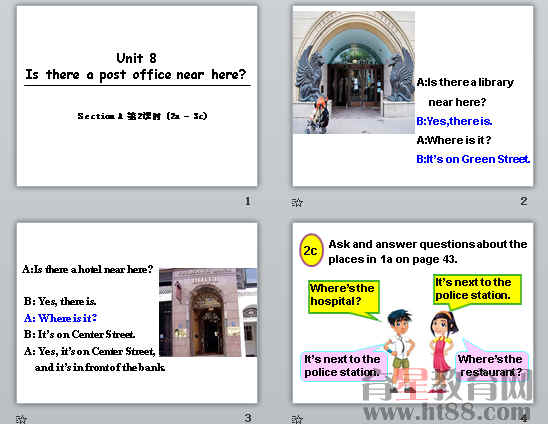This screenshot has width=548, height=424.
Task: Click the animation star icon under slide 2
Action: 297,202
